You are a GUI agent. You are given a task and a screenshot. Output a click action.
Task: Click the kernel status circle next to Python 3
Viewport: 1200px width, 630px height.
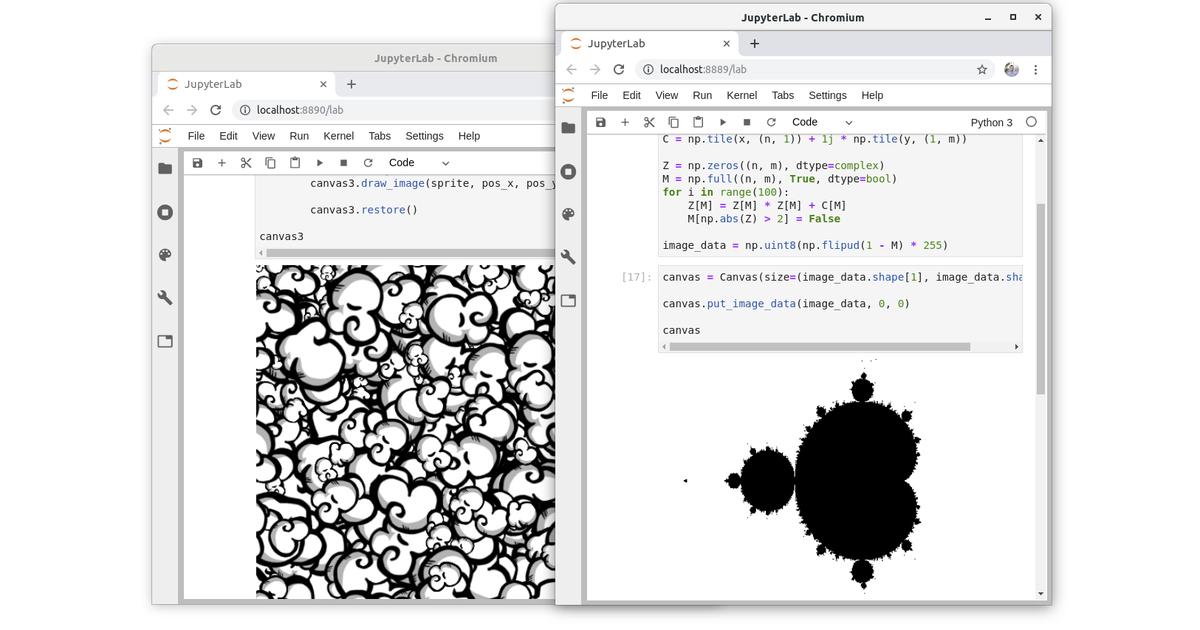(1031, 122)
